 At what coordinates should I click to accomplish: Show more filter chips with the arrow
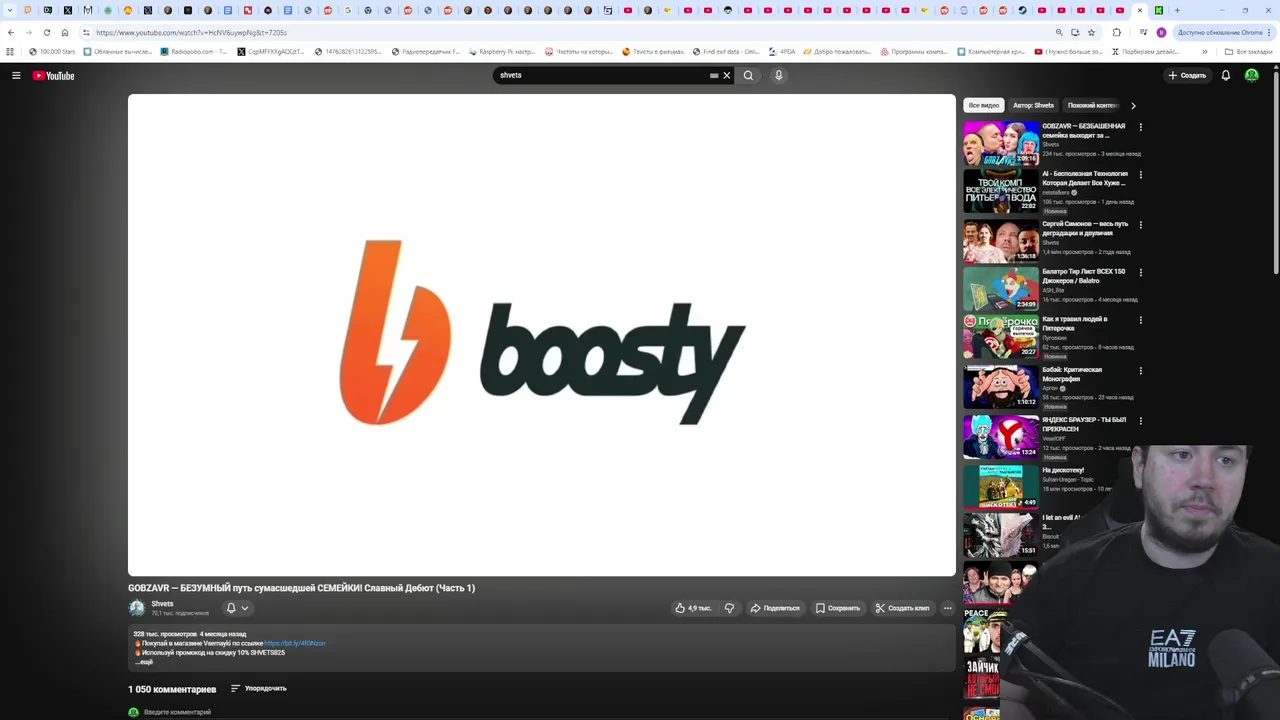[1133, 105]
